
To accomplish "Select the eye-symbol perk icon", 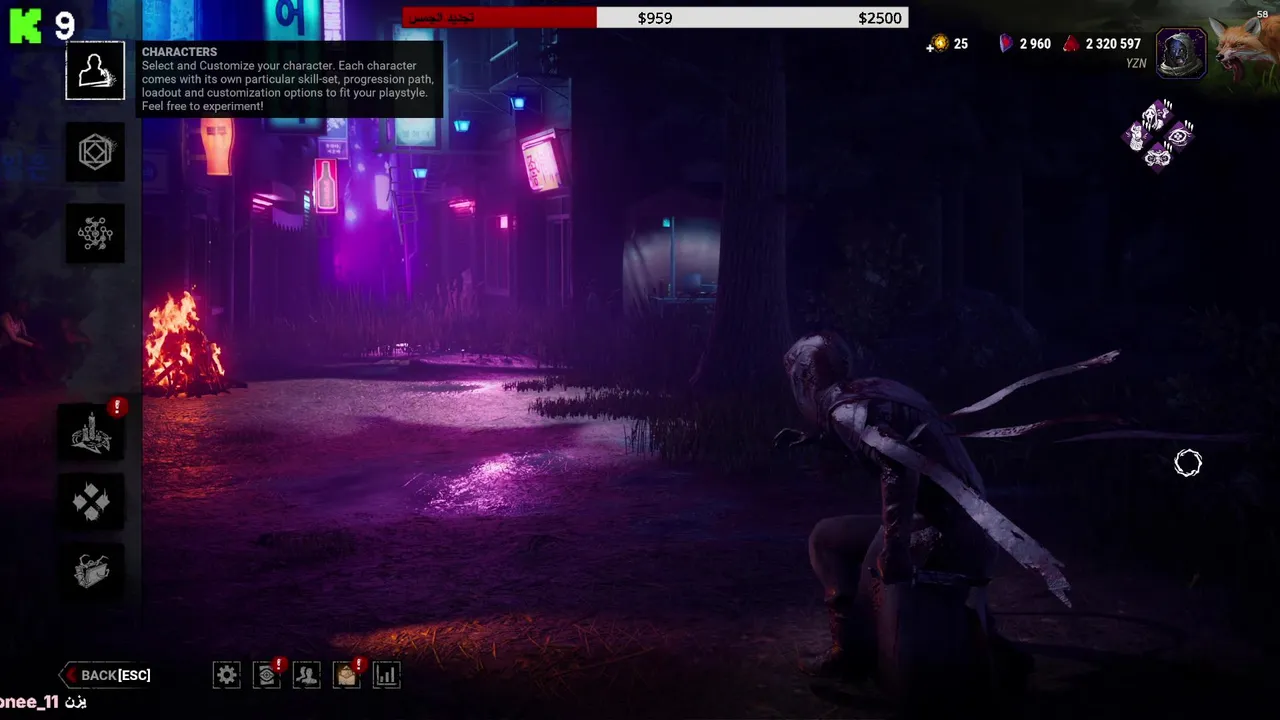I will 1180,136.
